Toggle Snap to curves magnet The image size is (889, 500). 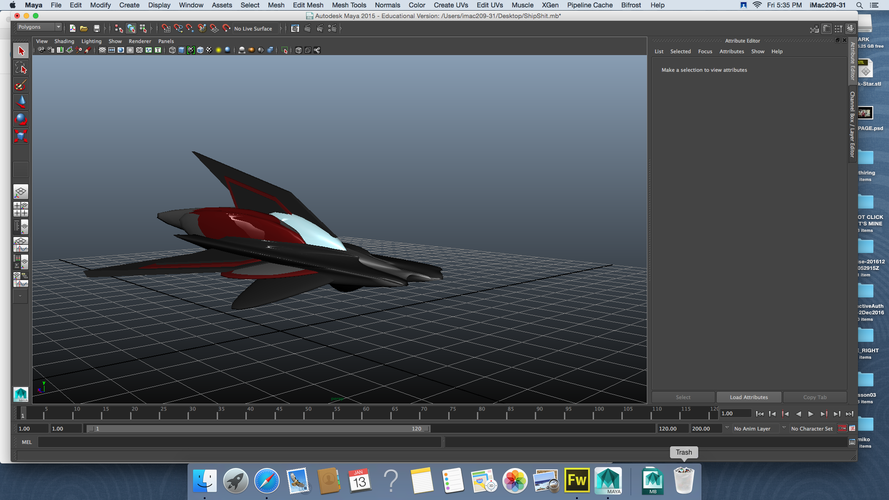(178, 28)
